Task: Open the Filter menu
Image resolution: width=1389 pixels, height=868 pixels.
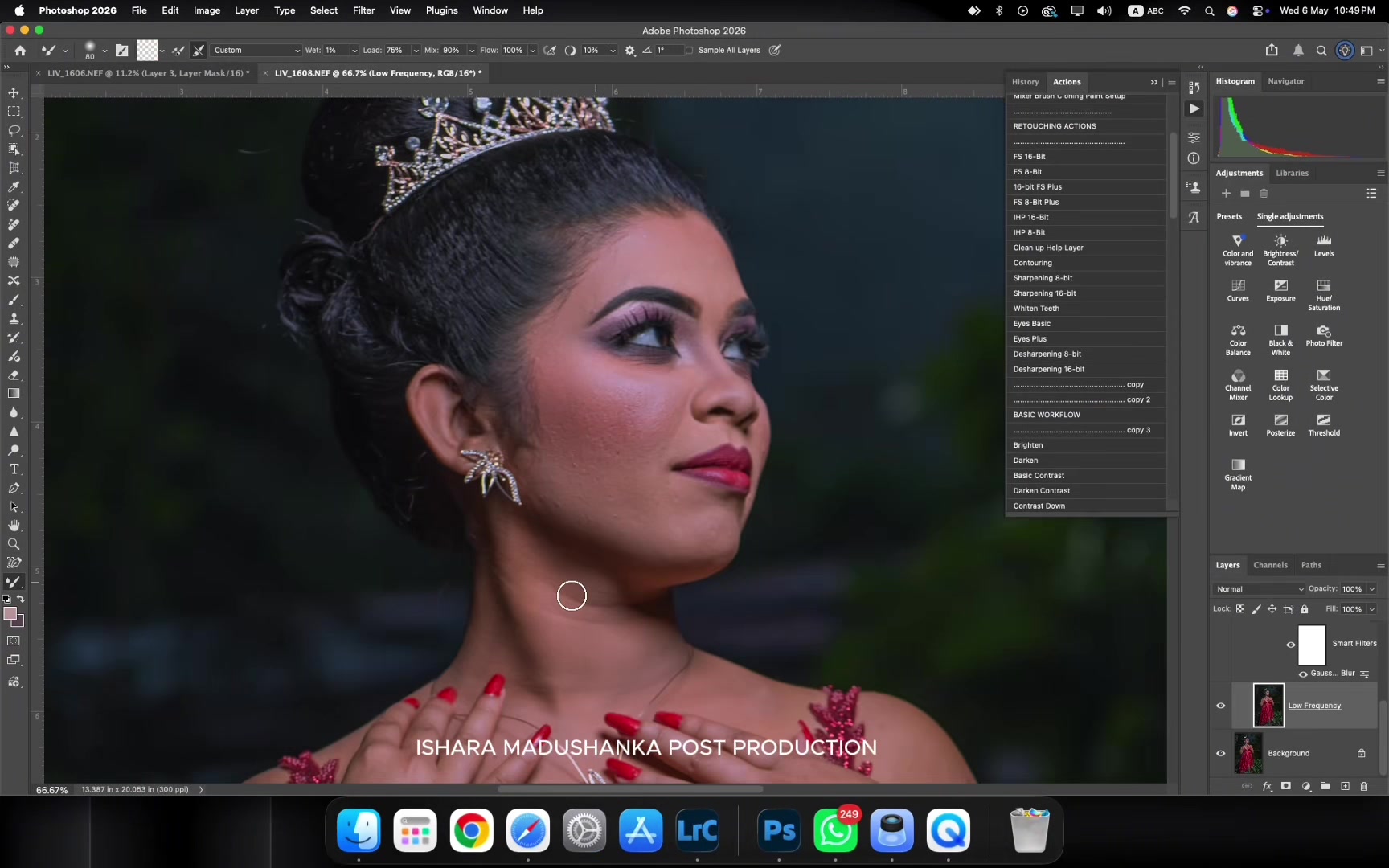Action: (x=363, y=10)
